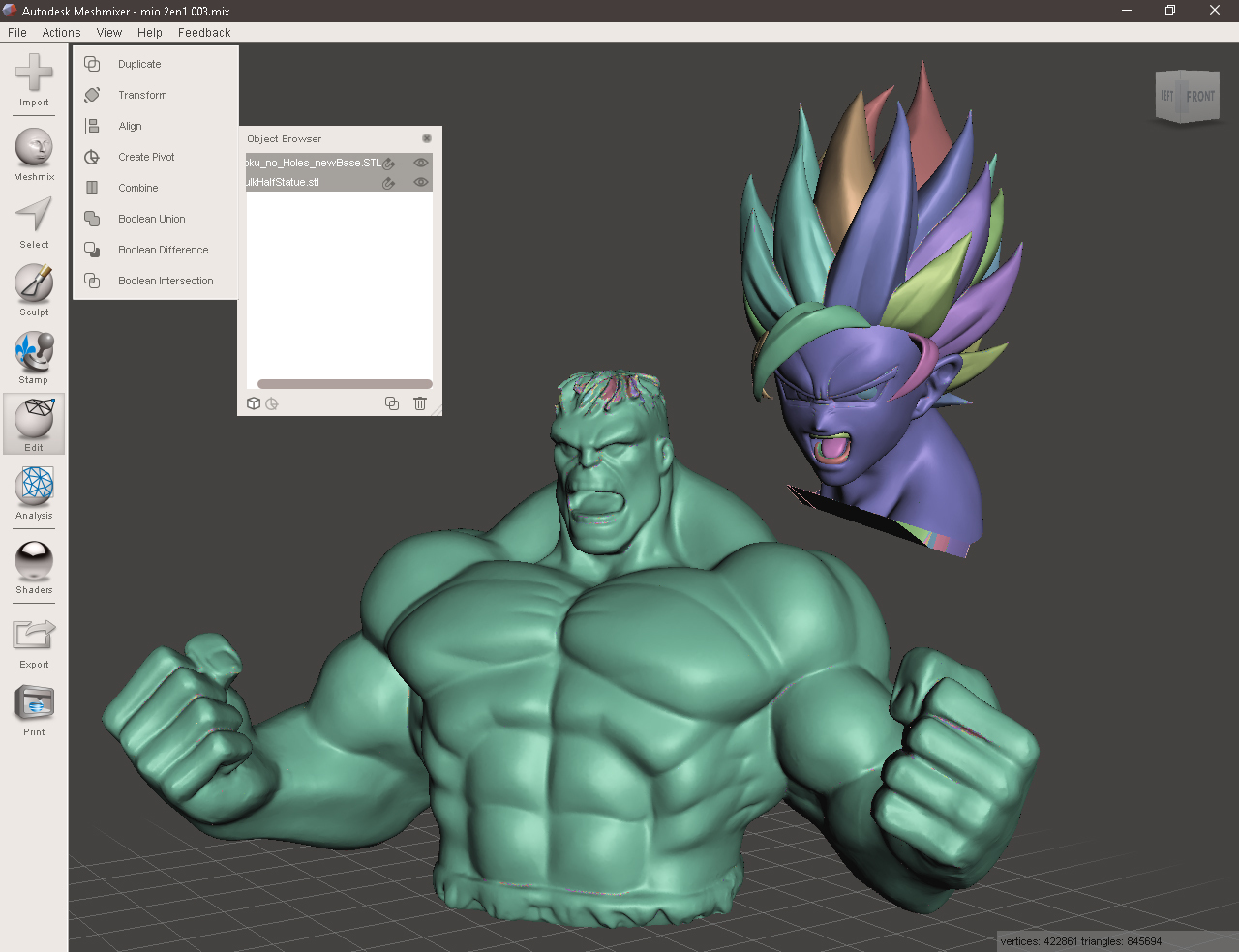Open the Stamp tool
The width and height of the screenshot is (1239, 952).
click(34, 358)
